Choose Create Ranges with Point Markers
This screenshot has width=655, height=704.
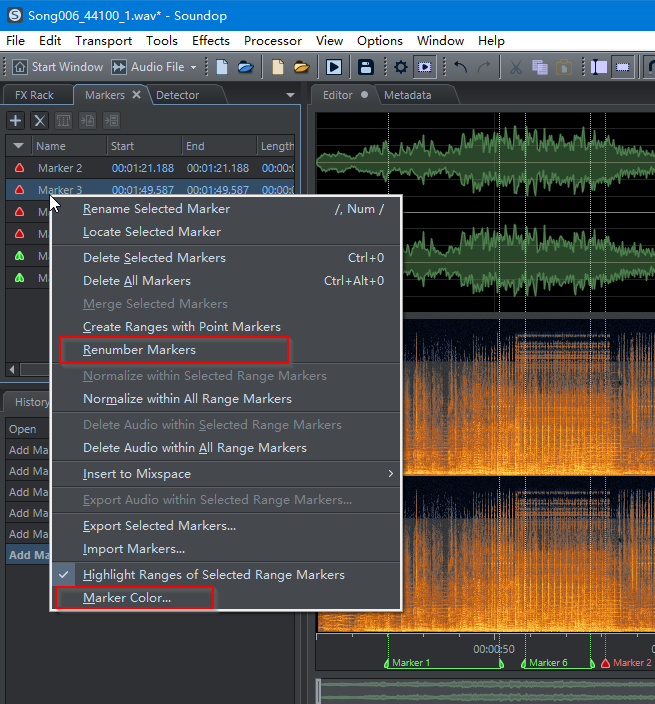click(x=226, y=327)
